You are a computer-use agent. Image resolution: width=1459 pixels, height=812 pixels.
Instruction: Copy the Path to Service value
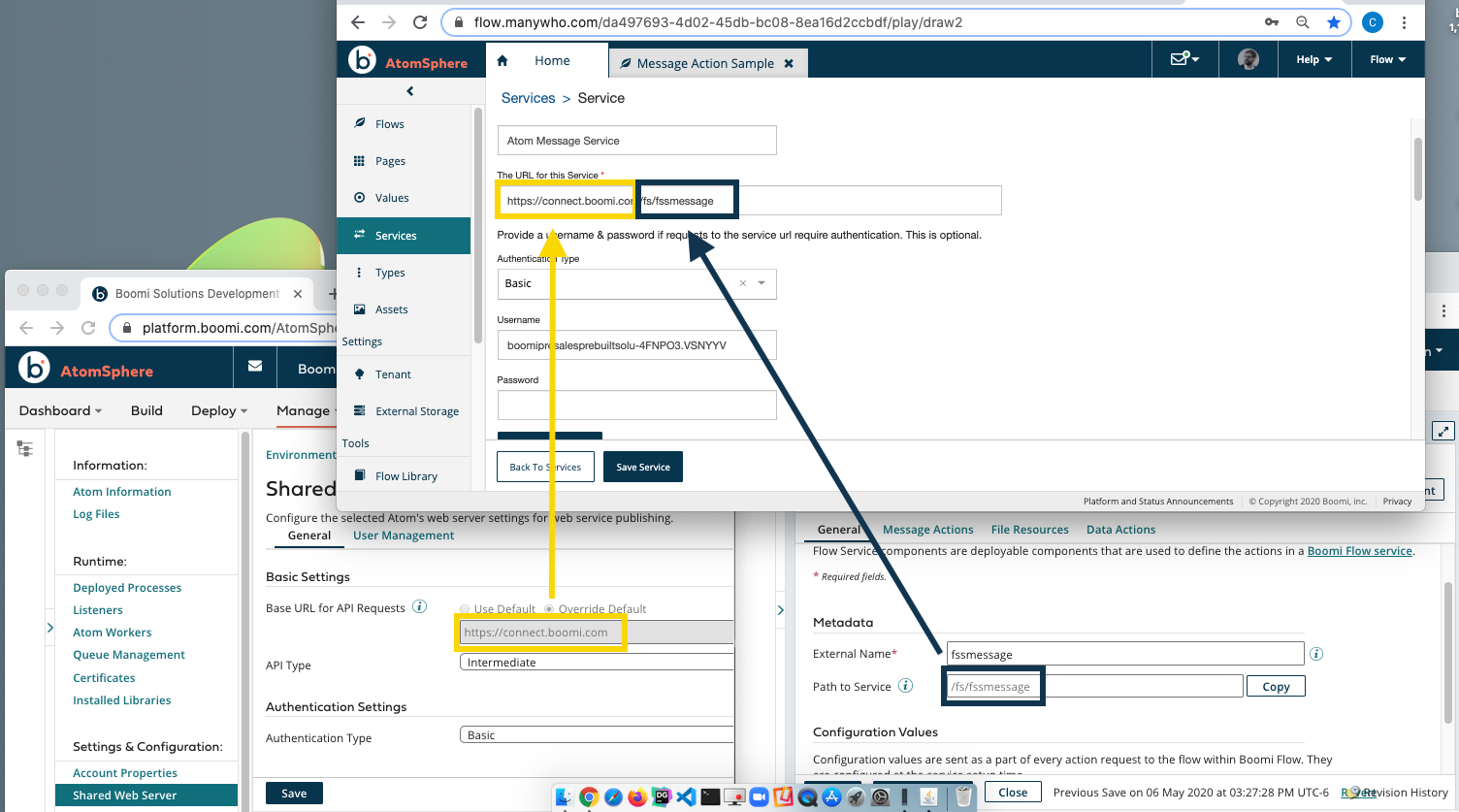[x=1276, y=686]
